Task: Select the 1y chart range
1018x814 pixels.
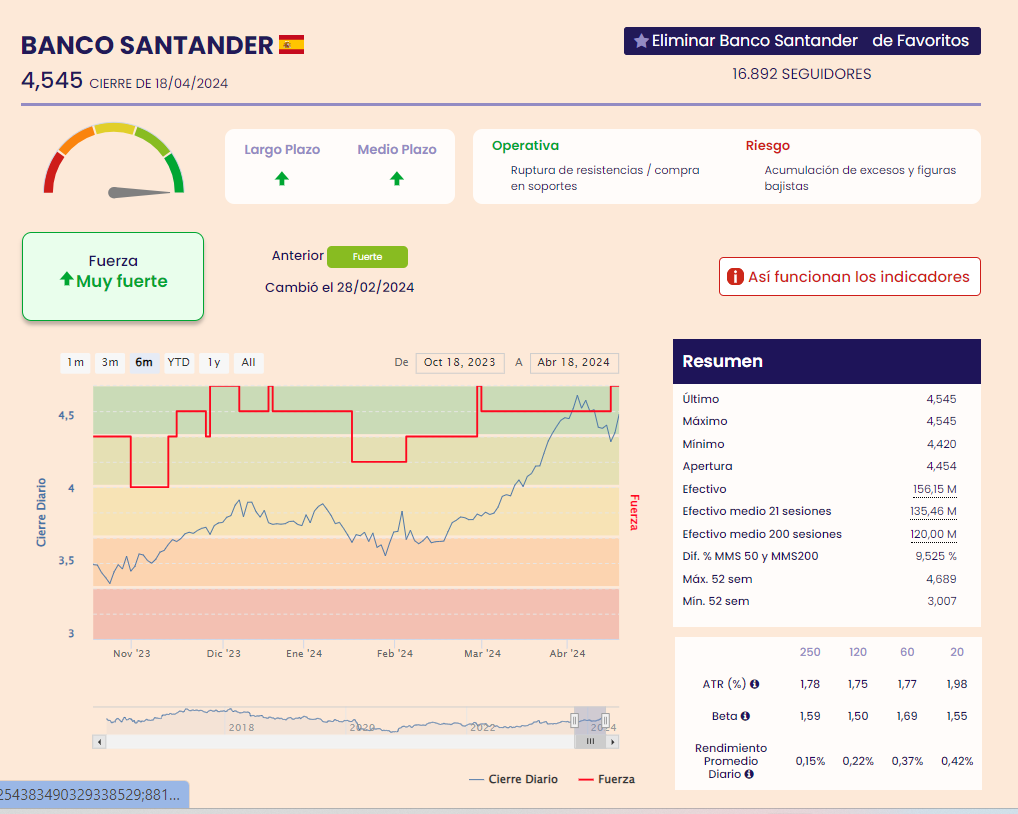Action: [214, 362]
